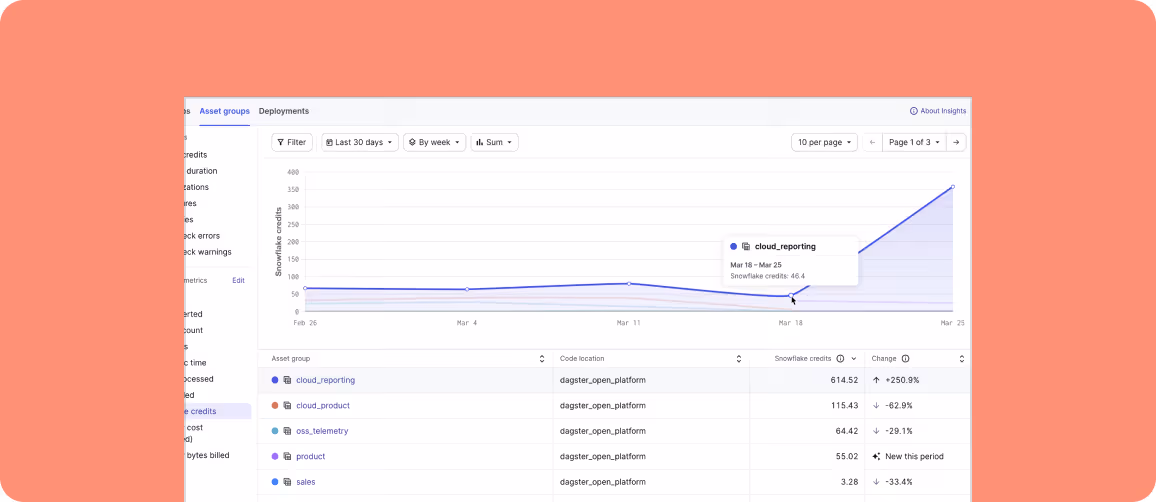This screenshot has width=1156, height=502.
Task: Click the down arrow beside -29.1%
Action: click(876, 431)
